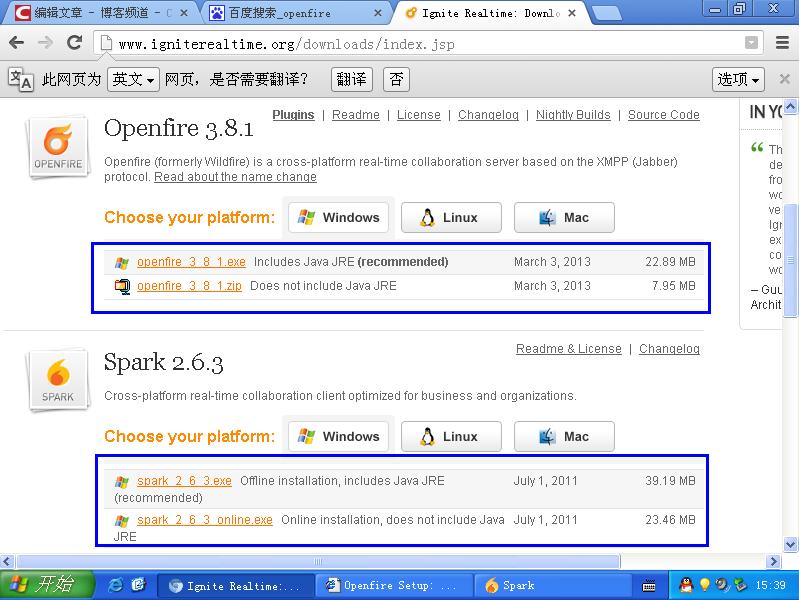Viewport: 799px width, 600px height.
Task: Click the yellow lightbulb tray icon
Action: click(x=704, y=585)
